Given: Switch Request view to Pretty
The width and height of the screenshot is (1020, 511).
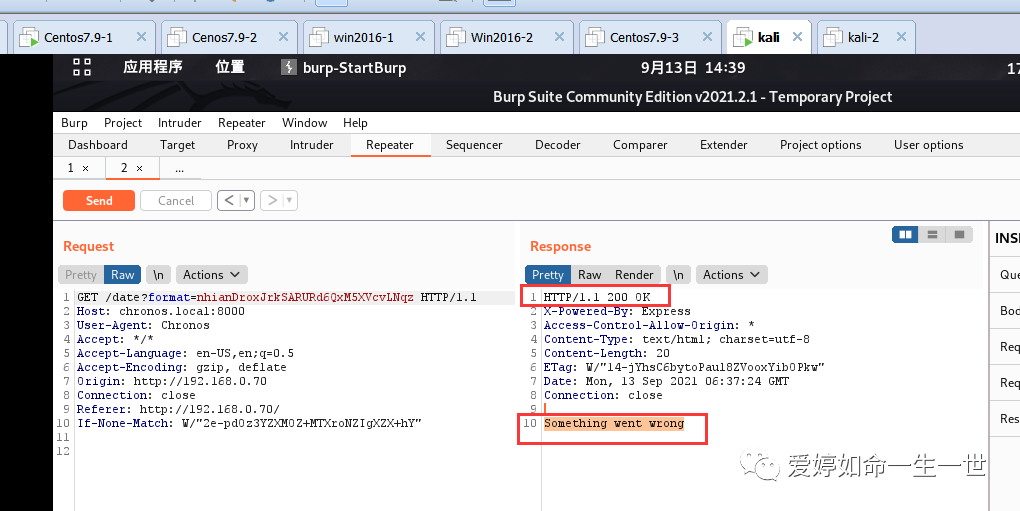Looking at the screenshot, I should [81, 275].
